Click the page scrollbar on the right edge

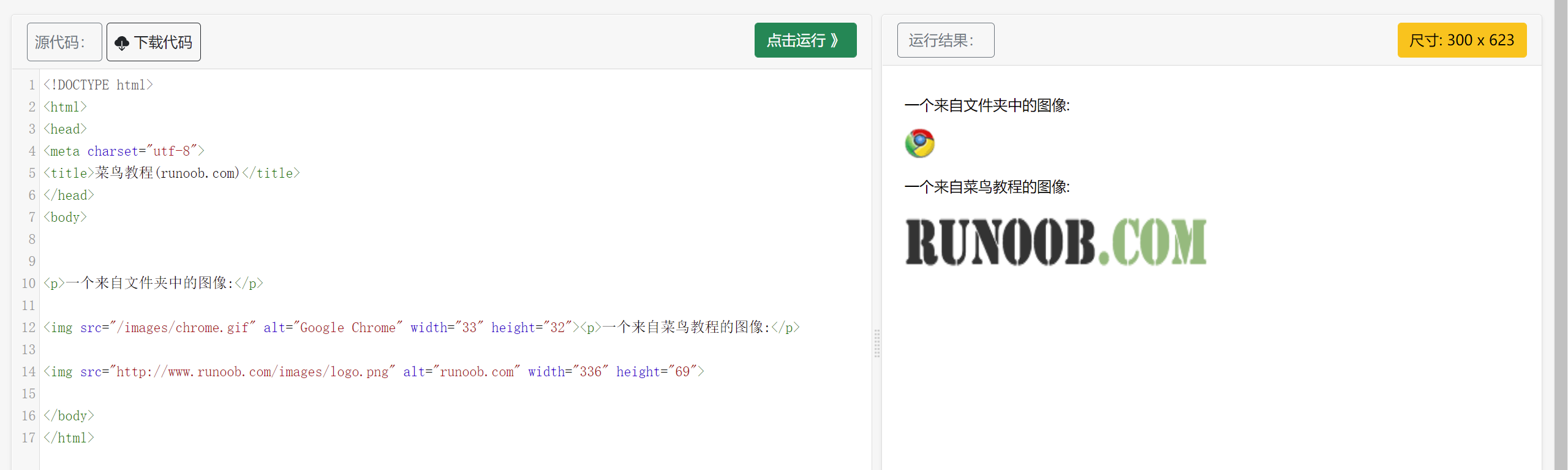click(x=1561, y=235)
